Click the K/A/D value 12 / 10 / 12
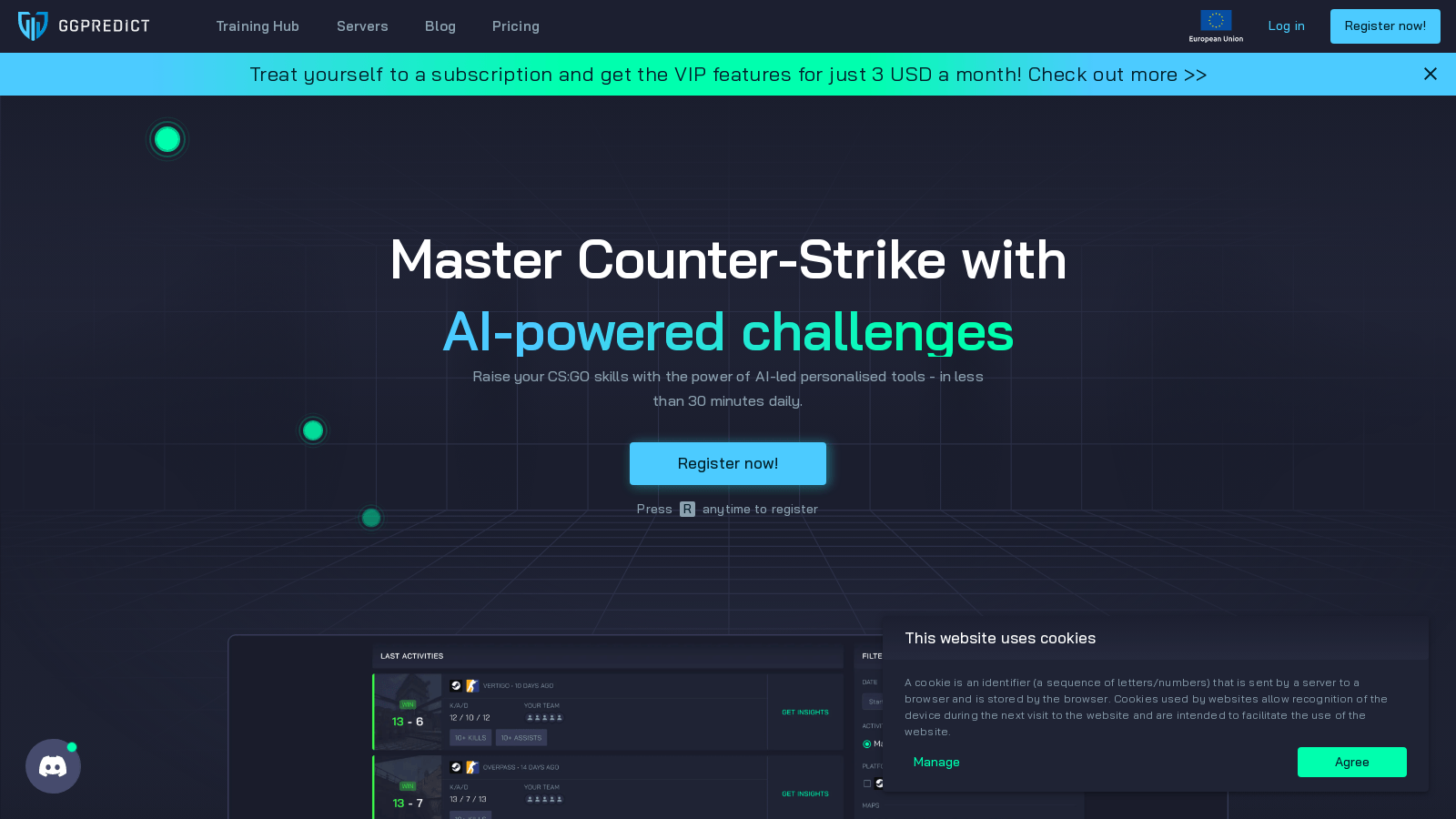Screen dimensions: 1456x819 point(470,718)
